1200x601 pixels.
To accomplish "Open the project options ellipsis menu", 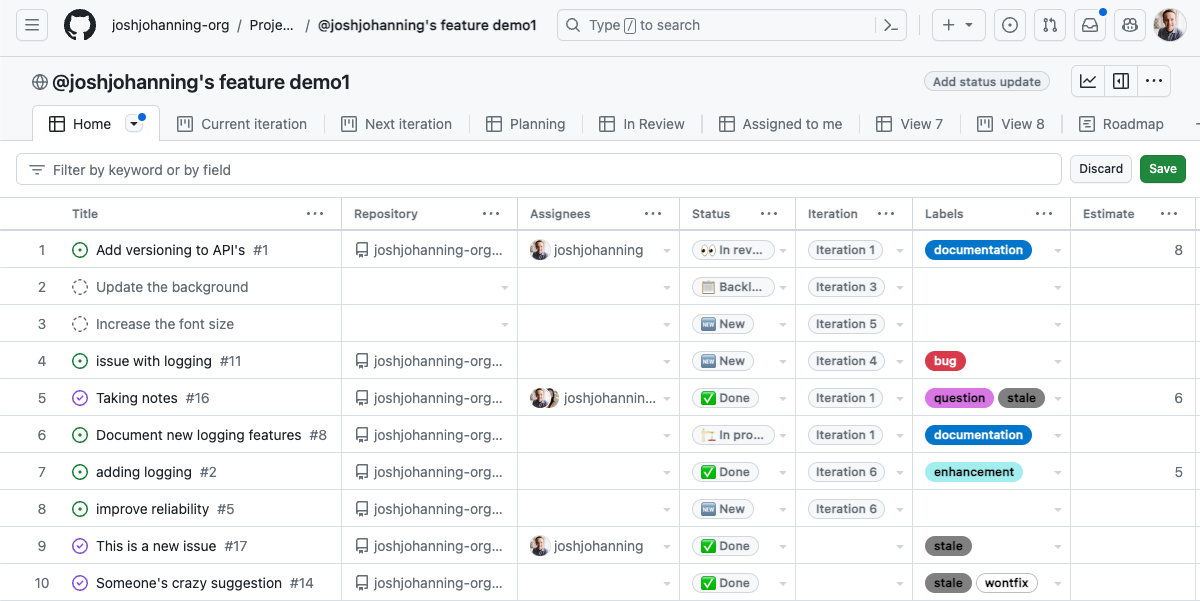I will 1154,81.
